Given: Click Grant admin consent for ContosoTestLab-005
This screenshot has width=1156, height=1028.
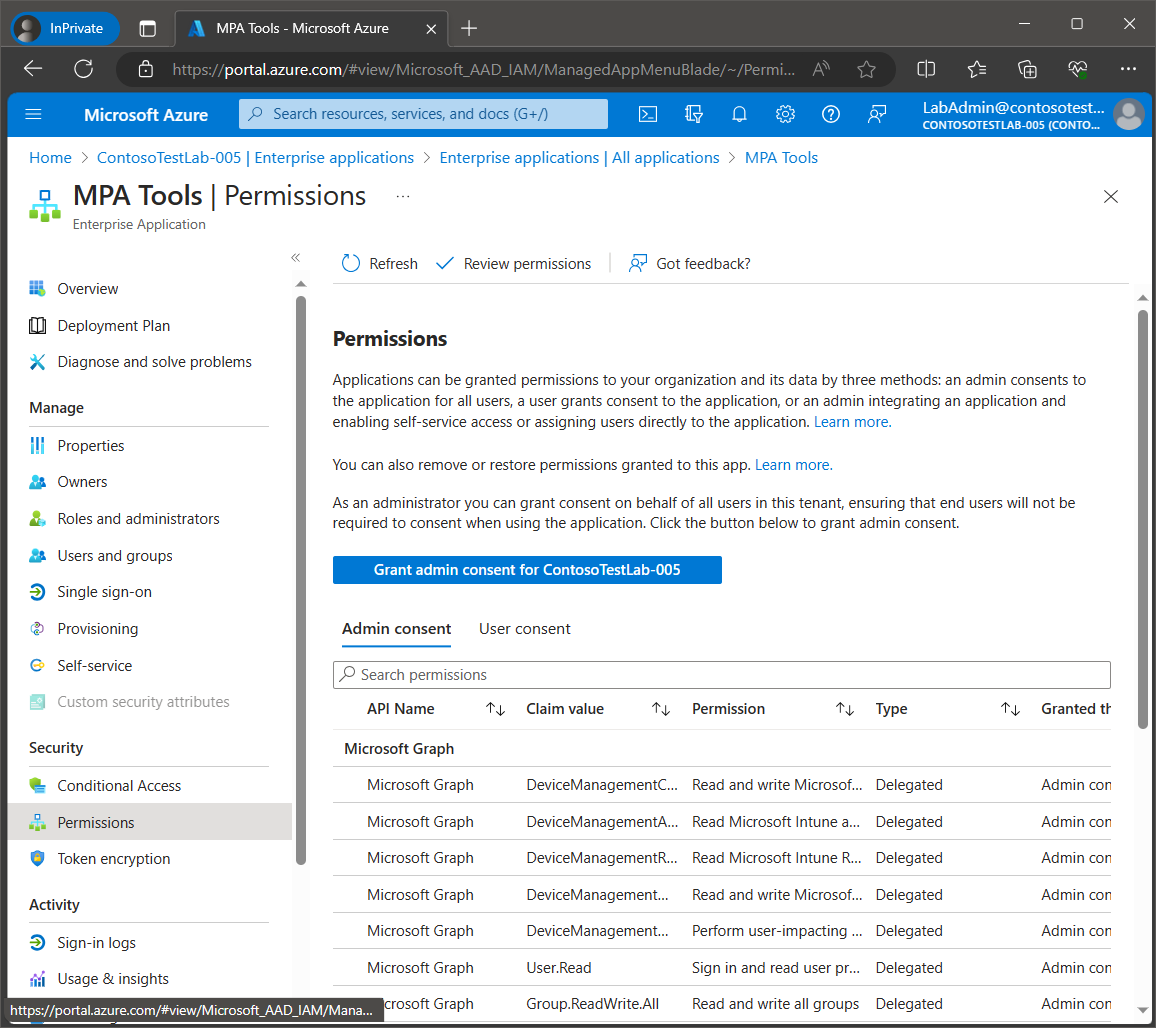Looking at the screenshot, I should pos(526,570).
